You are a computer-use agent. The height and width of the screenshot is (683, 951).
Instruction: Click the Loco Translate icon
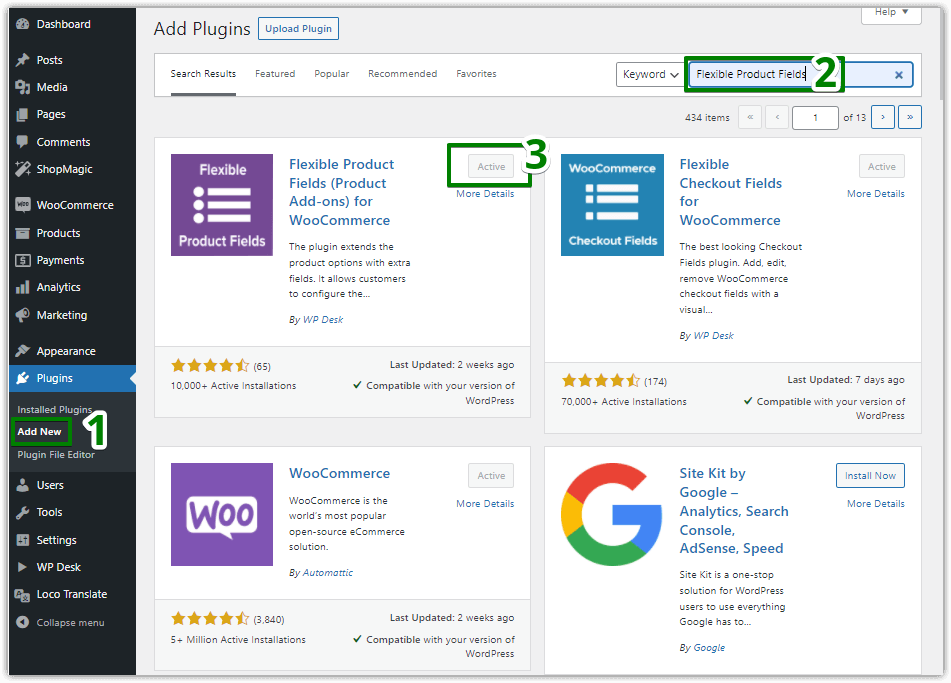[x=22, y=595]
